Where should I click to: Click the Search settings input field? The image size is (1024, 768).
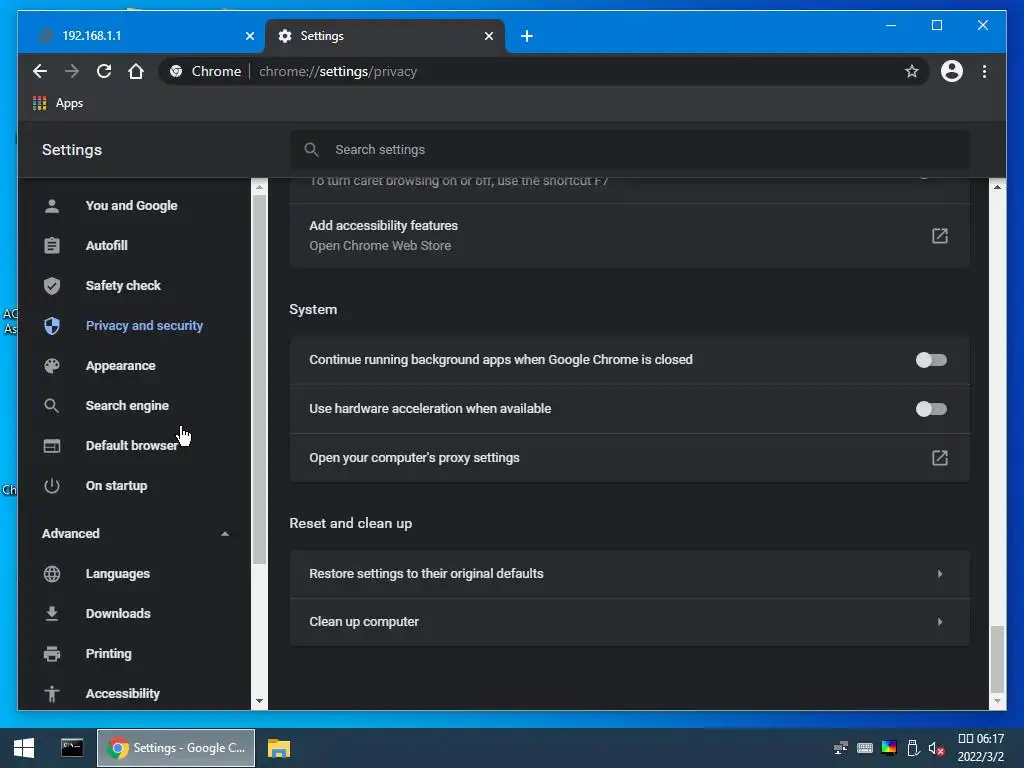point(630,150)
